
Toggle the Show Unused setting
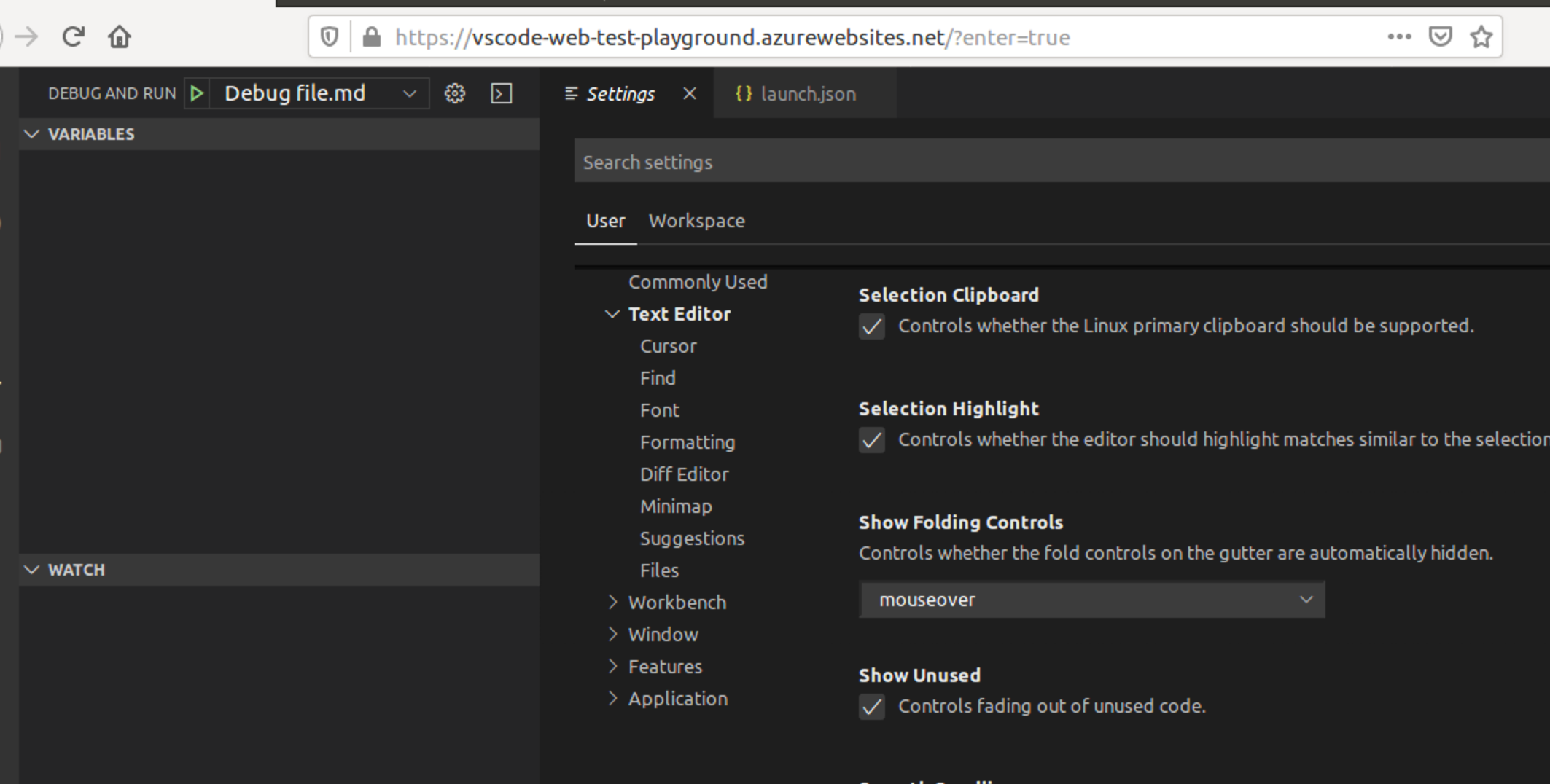pyautogui.click(x=872, y=707)
